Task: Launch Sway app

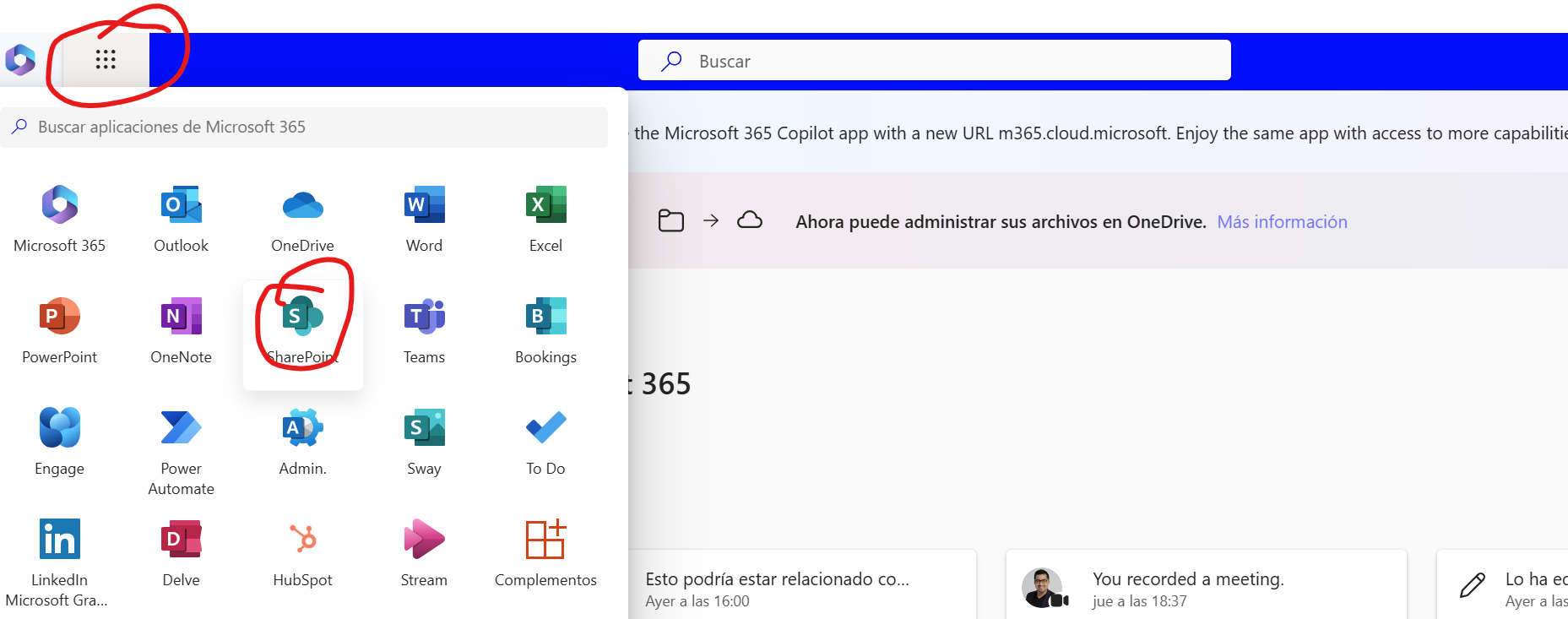Action: pyautogui.click(x=425, y=443)
